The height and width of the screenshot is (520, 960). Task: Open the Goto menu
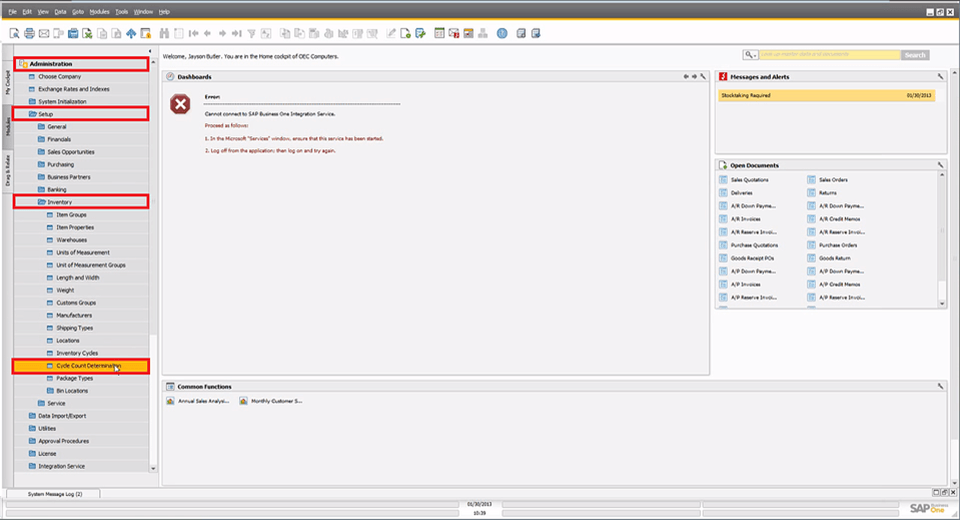pyautogui.click(x=78, y=12)
